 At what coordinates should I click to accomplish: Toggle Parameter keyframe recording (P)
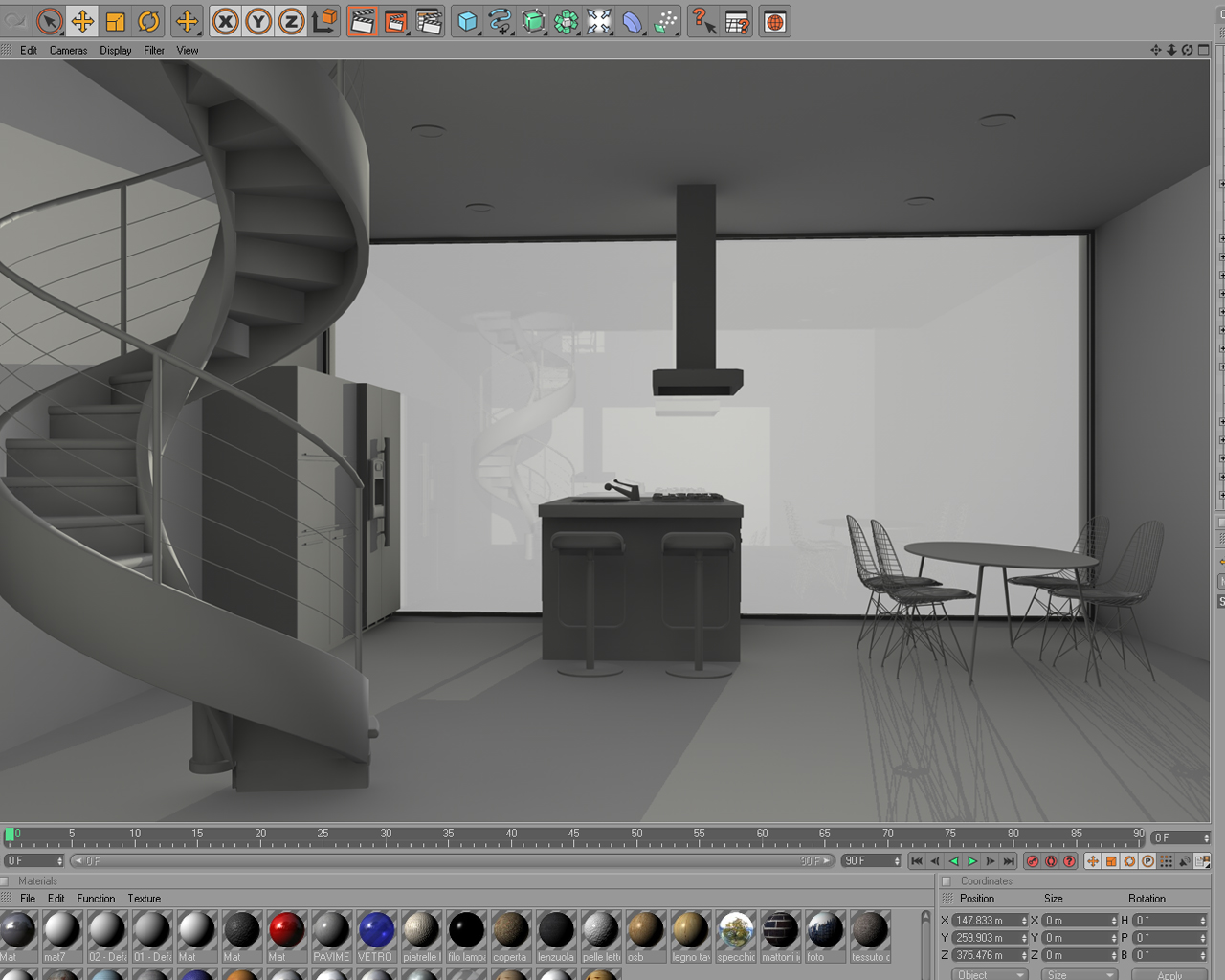(1147, 861)
